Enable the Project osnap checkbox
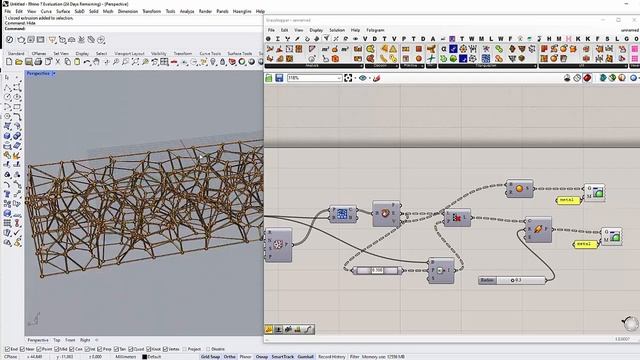The height and width of the screenshot is (360, 640). 184,349
